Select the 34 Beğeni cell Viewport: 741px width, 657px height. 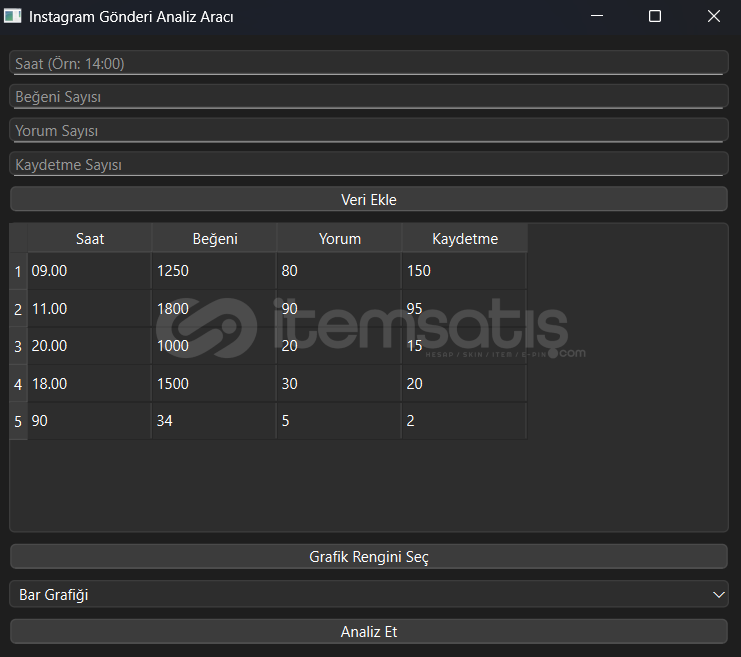215,421
